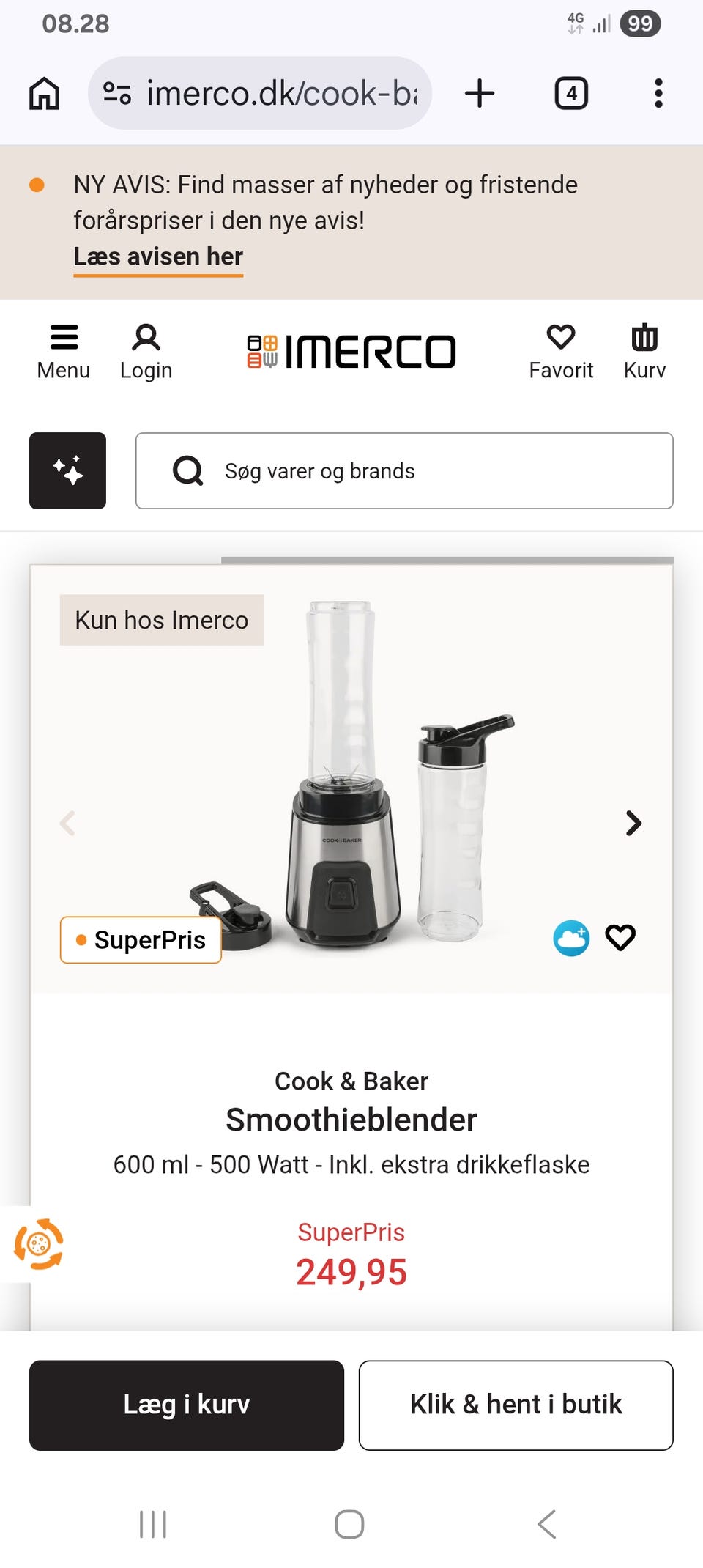Click the blue cloud badge icon
The image size is (703, 1568).
pyautogui.click(x=571, y=938)
